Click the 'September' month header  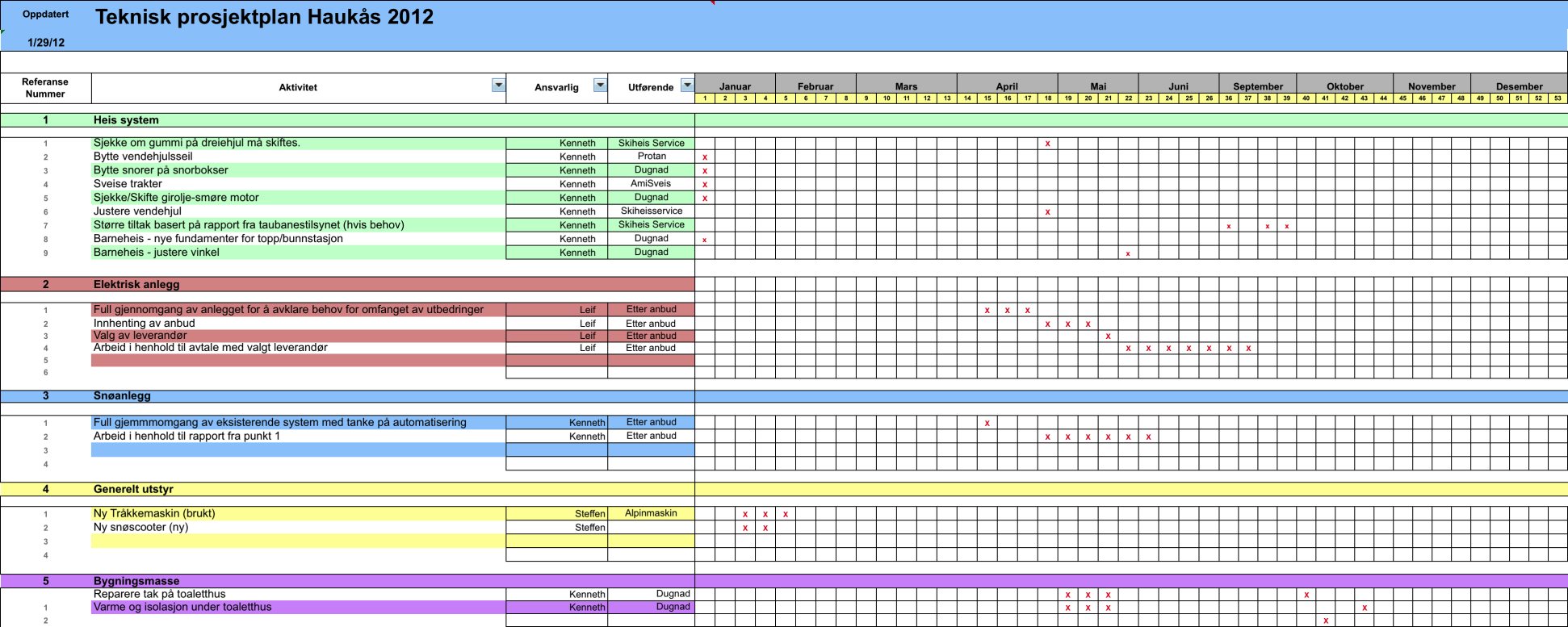coord(1258,86)
